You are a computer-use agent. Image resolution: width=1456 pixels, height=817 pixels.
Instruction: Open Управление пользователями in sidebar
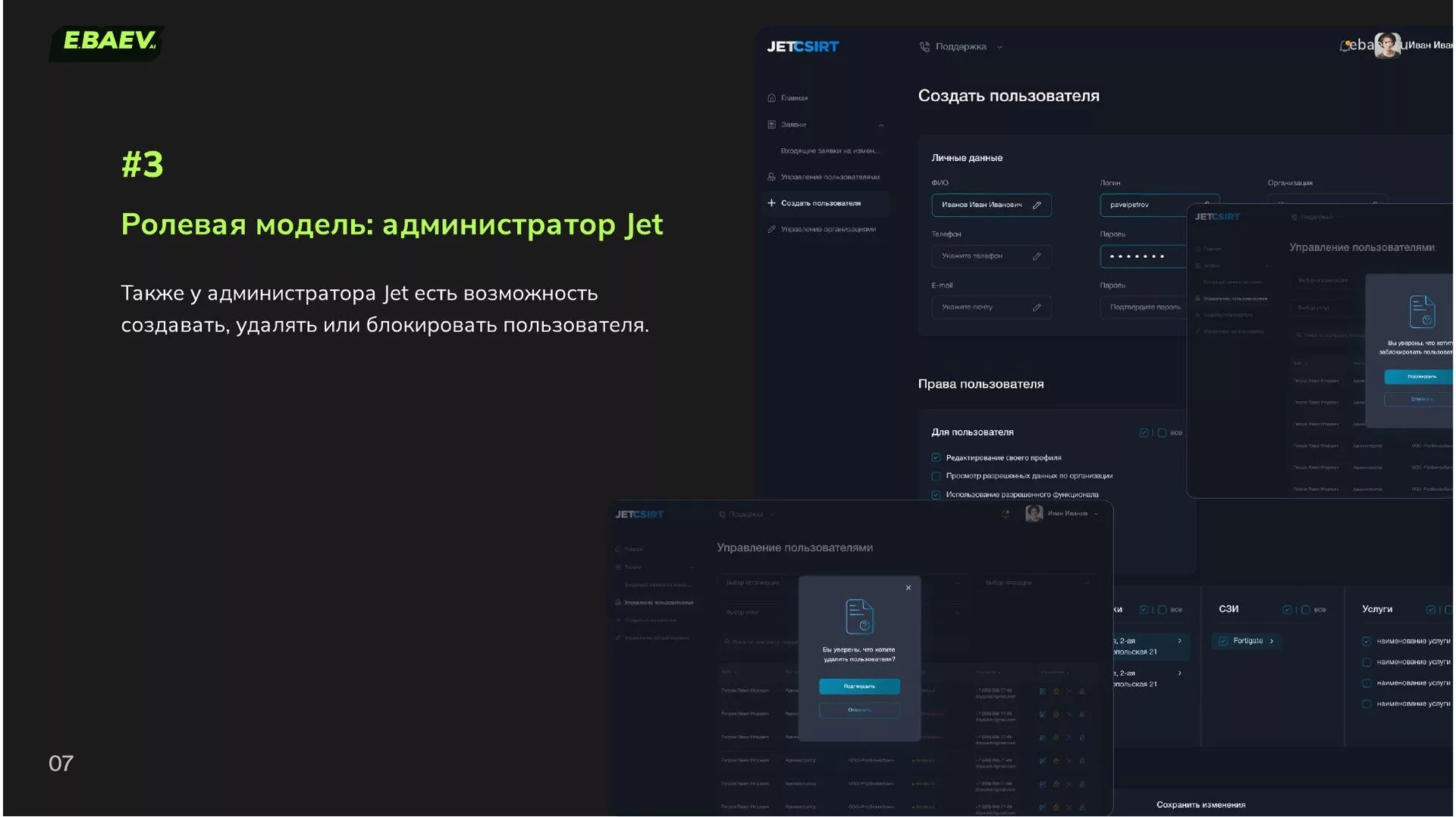(x=830, y=177)
